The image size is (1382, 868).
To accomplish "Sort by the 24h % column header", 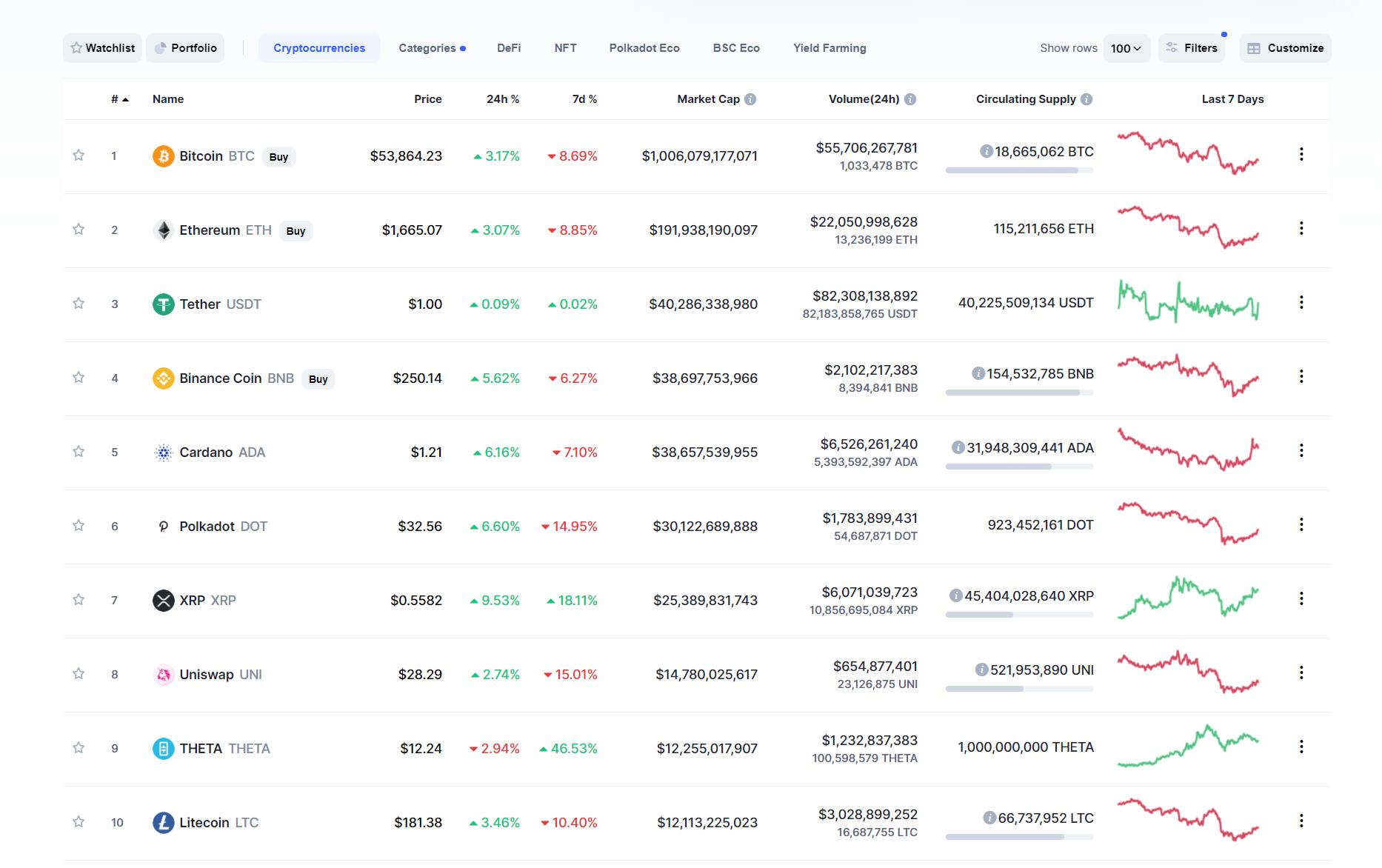I will (x=503, y=99).
